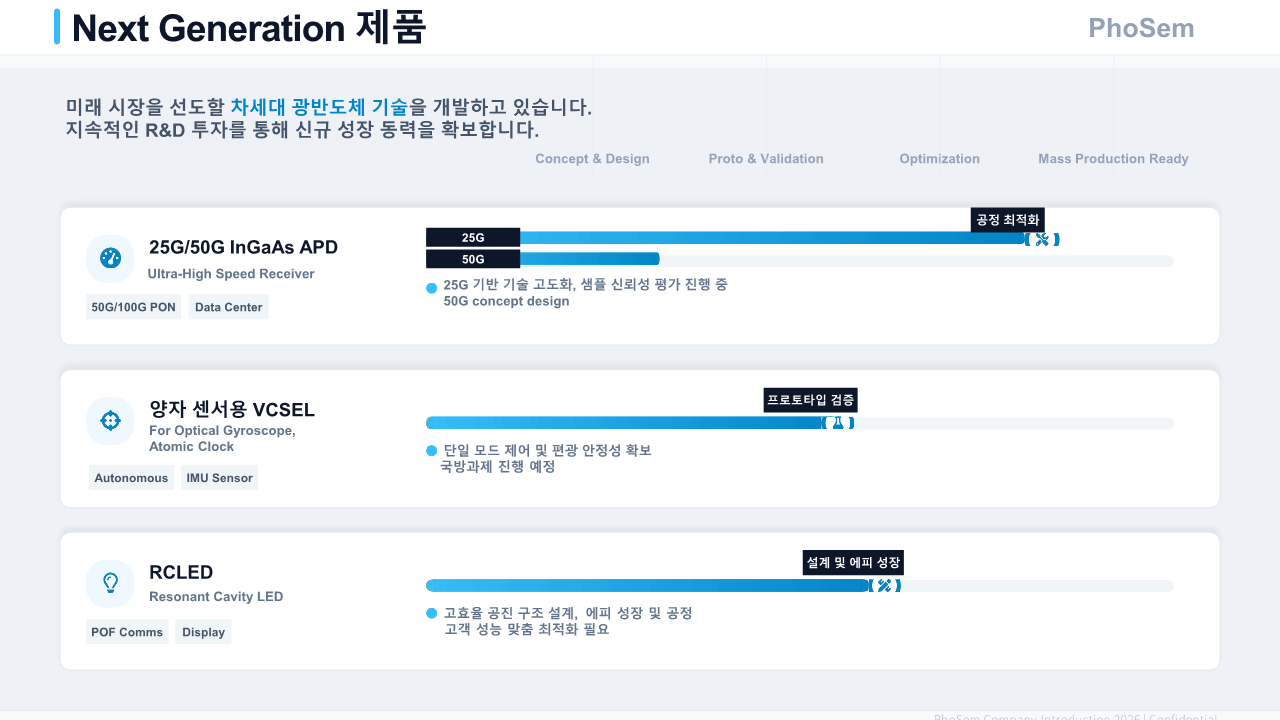Click the 프로토타입 검증 status label
The height and width of the screenshot is (720, 1280).
810,400
